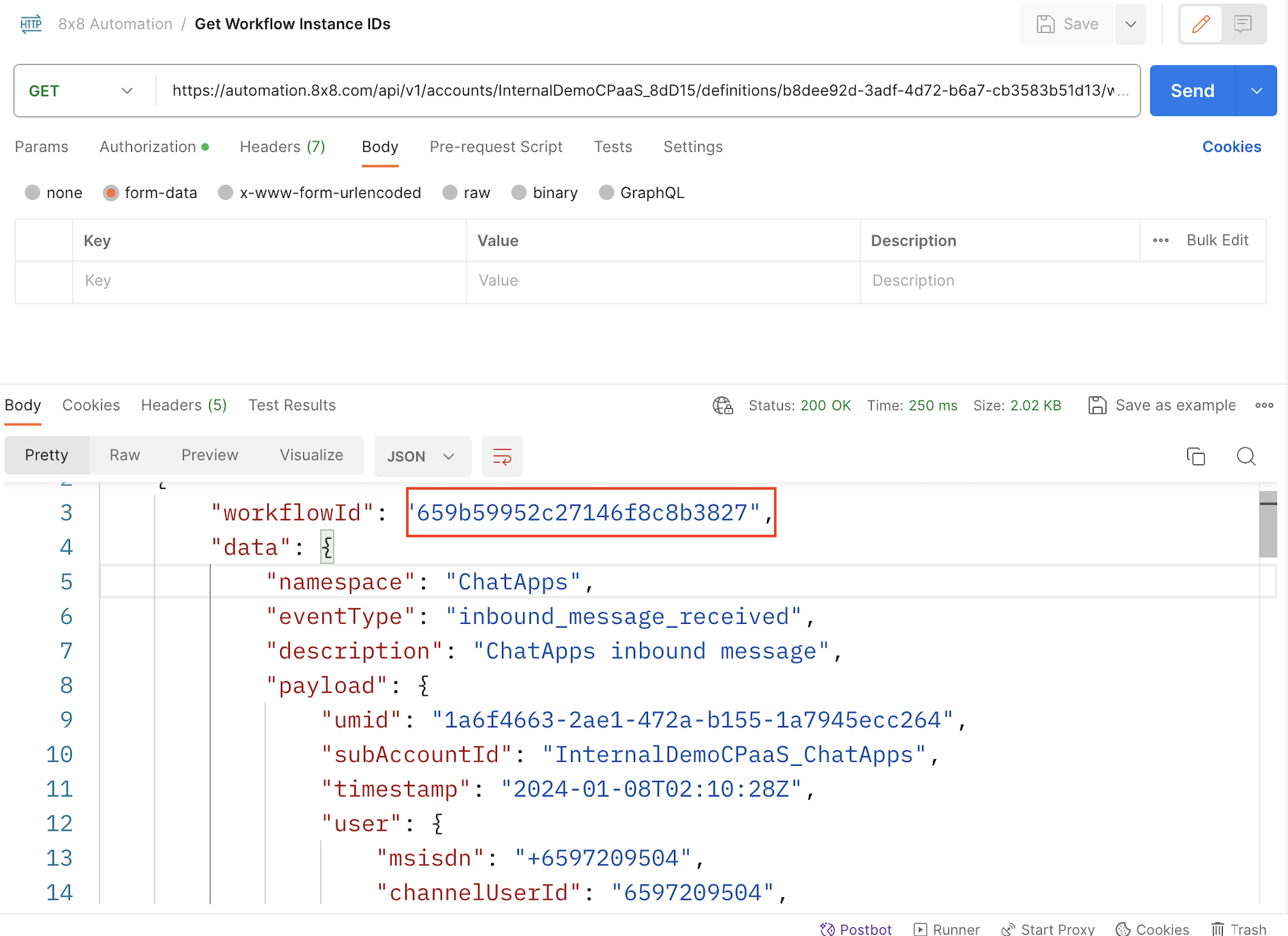The image size is (1288, 936).
Task: Select the x-www-form-urlencoded radio option
Action: pos(226,193)
